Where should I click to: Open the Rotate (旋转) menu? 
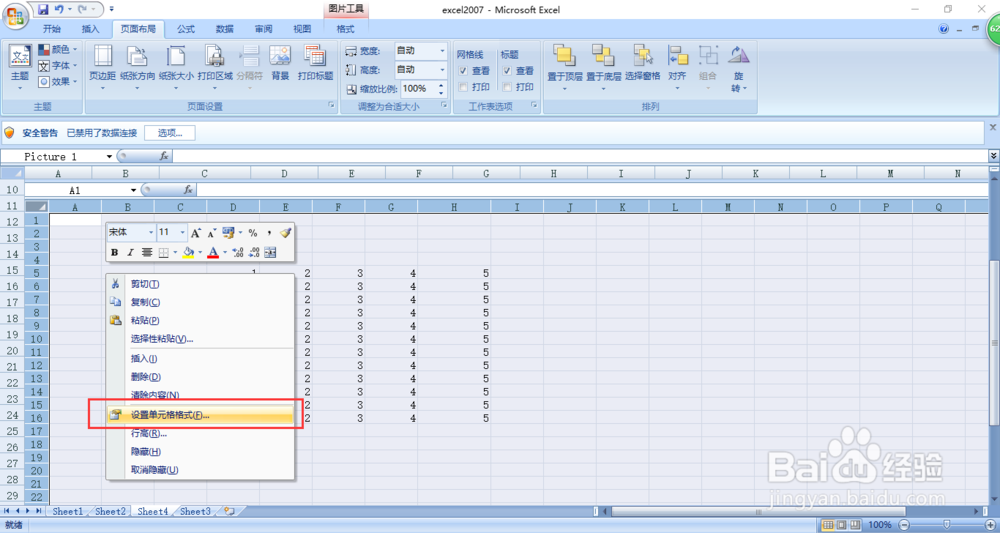(x=739, y=67)
